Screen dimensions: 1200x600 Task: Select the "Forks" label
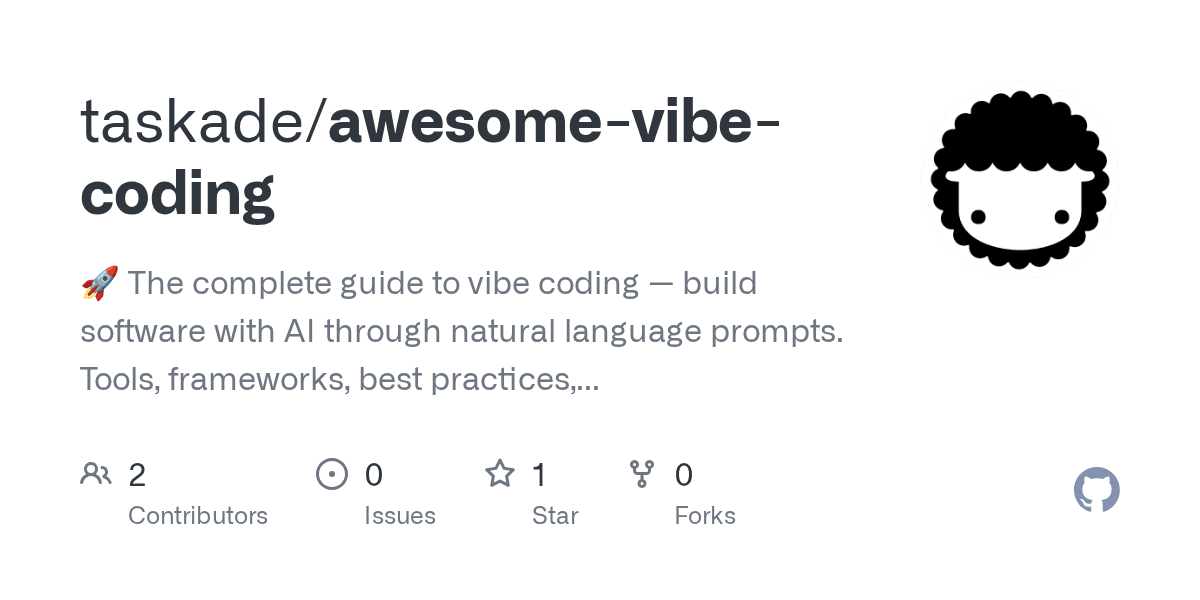click(x=705, y=516)
